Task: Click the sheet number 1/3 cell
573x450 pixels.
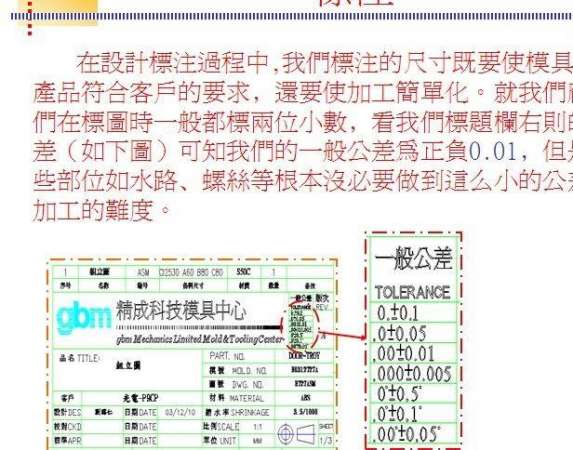Action: tap(326, 440)
